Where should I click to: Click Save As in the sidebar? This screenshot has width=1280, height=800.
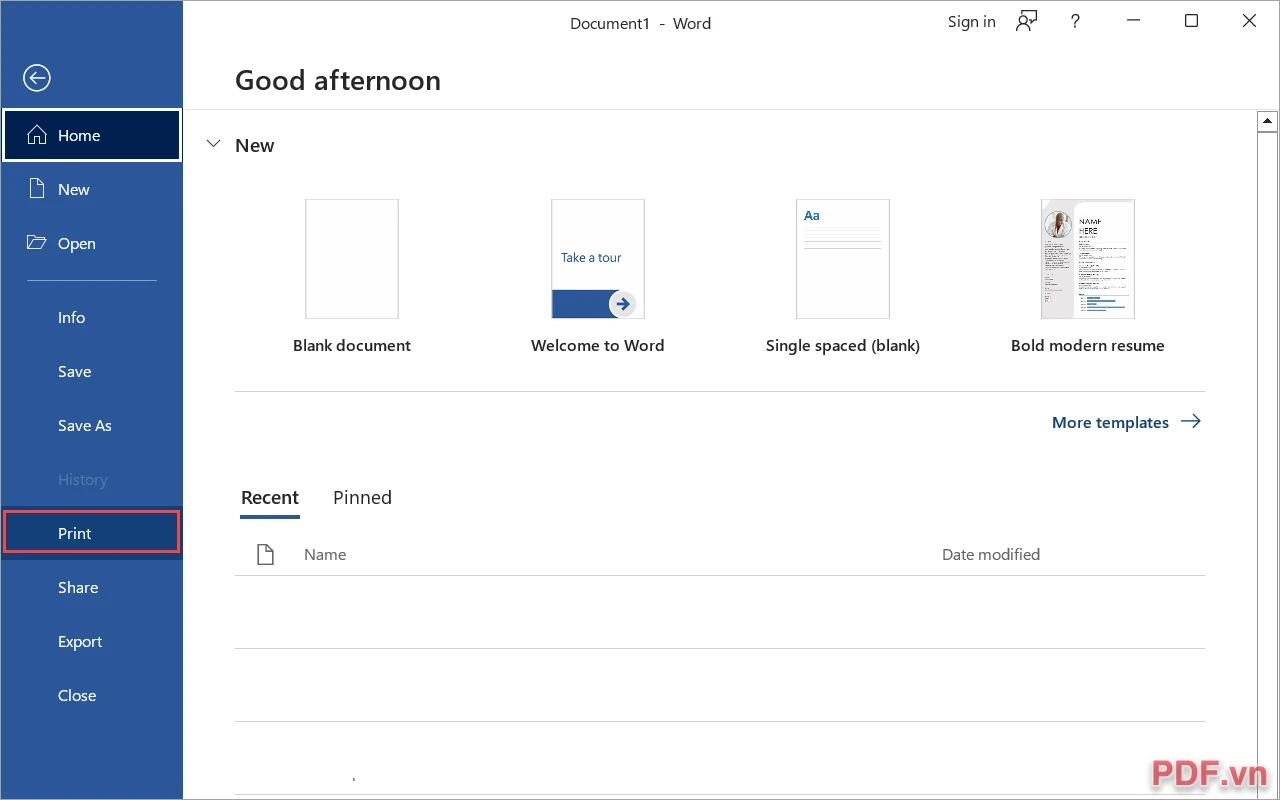pos(91,425)
